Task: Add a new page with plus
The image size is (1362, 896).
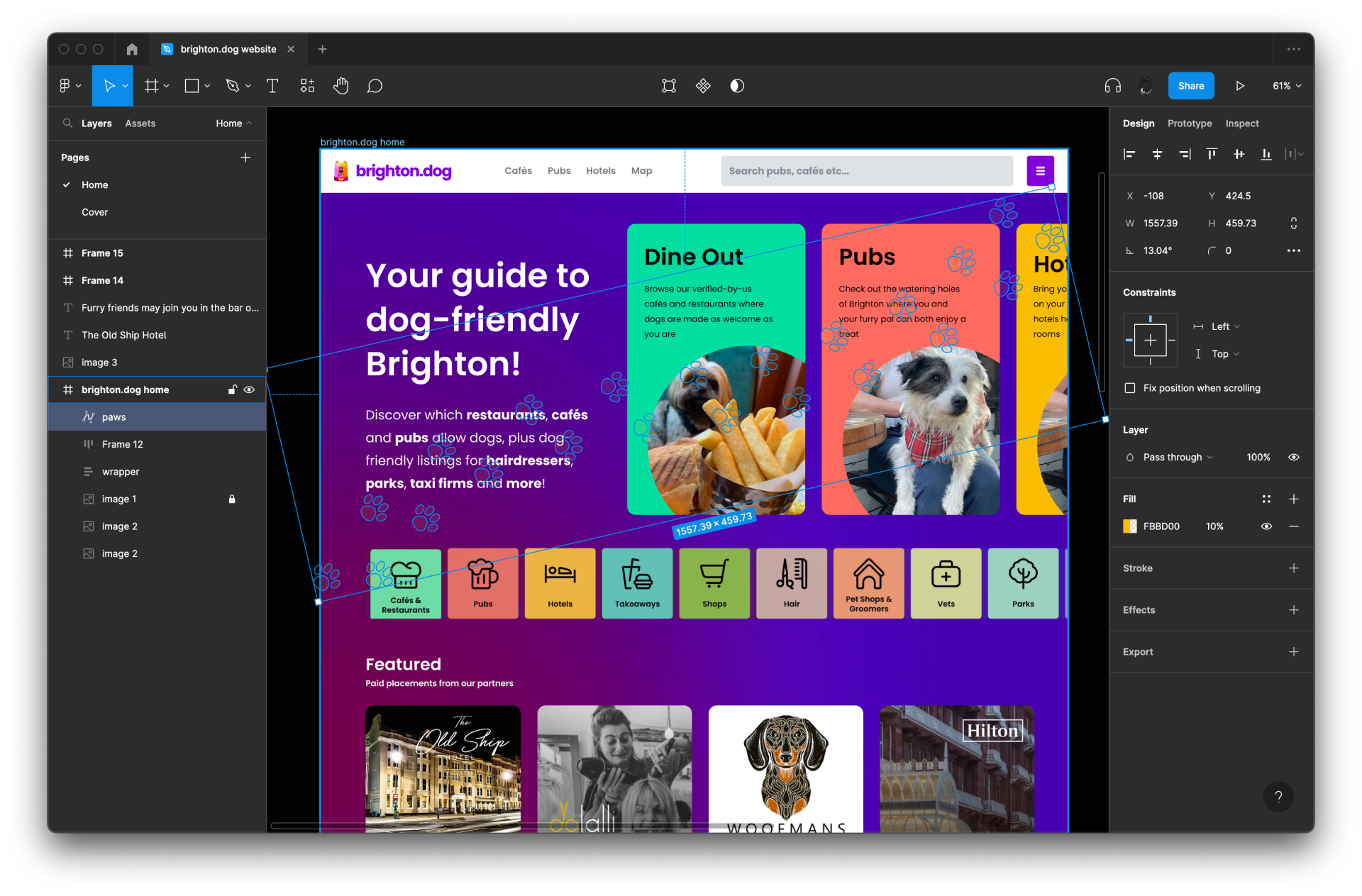Action: 245,157
